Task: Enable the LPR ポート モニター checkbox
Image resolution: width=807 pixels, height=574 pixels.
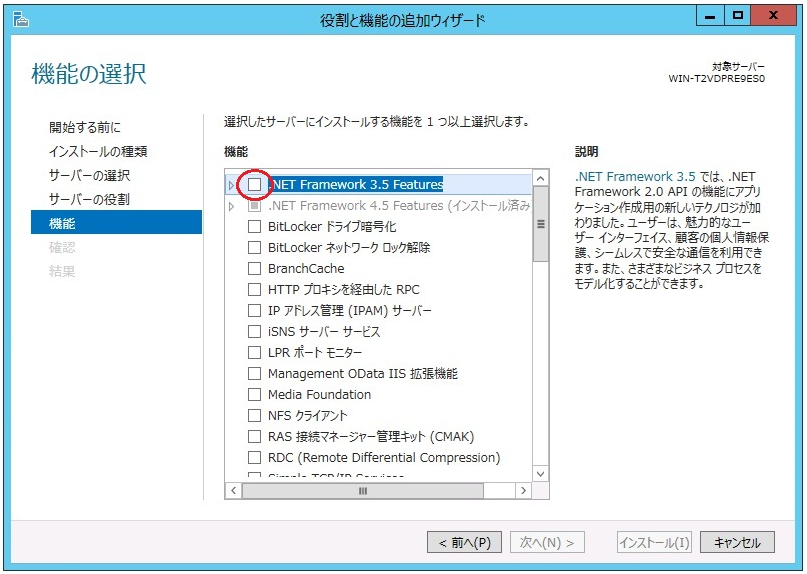Action: point(255,353)
